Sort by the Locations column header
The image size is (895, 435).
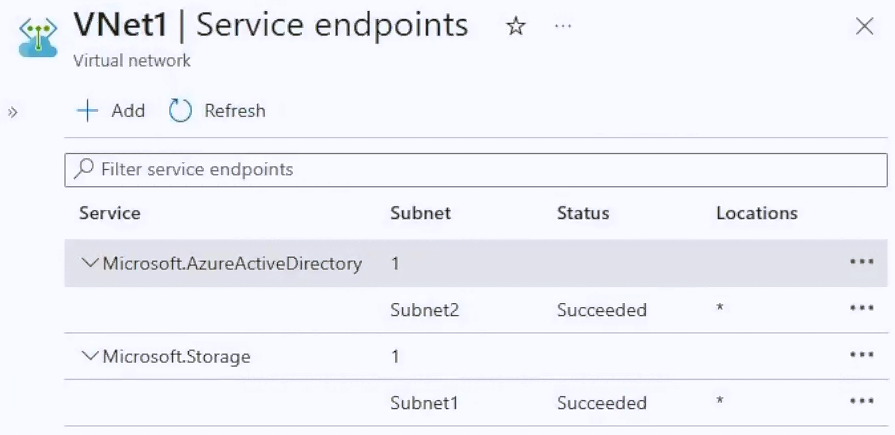pos(757,213)
